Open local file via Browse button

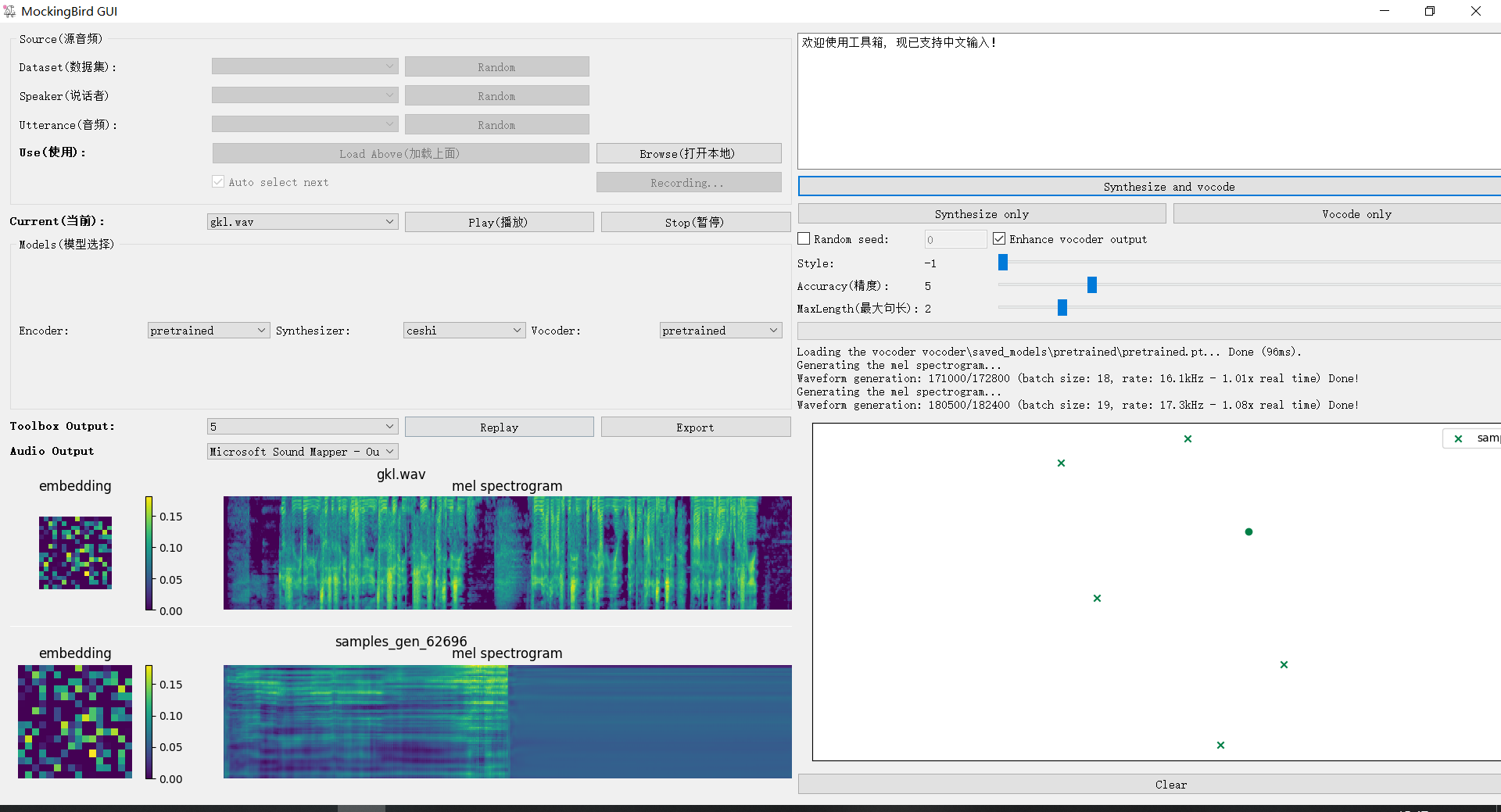[688, 153]
